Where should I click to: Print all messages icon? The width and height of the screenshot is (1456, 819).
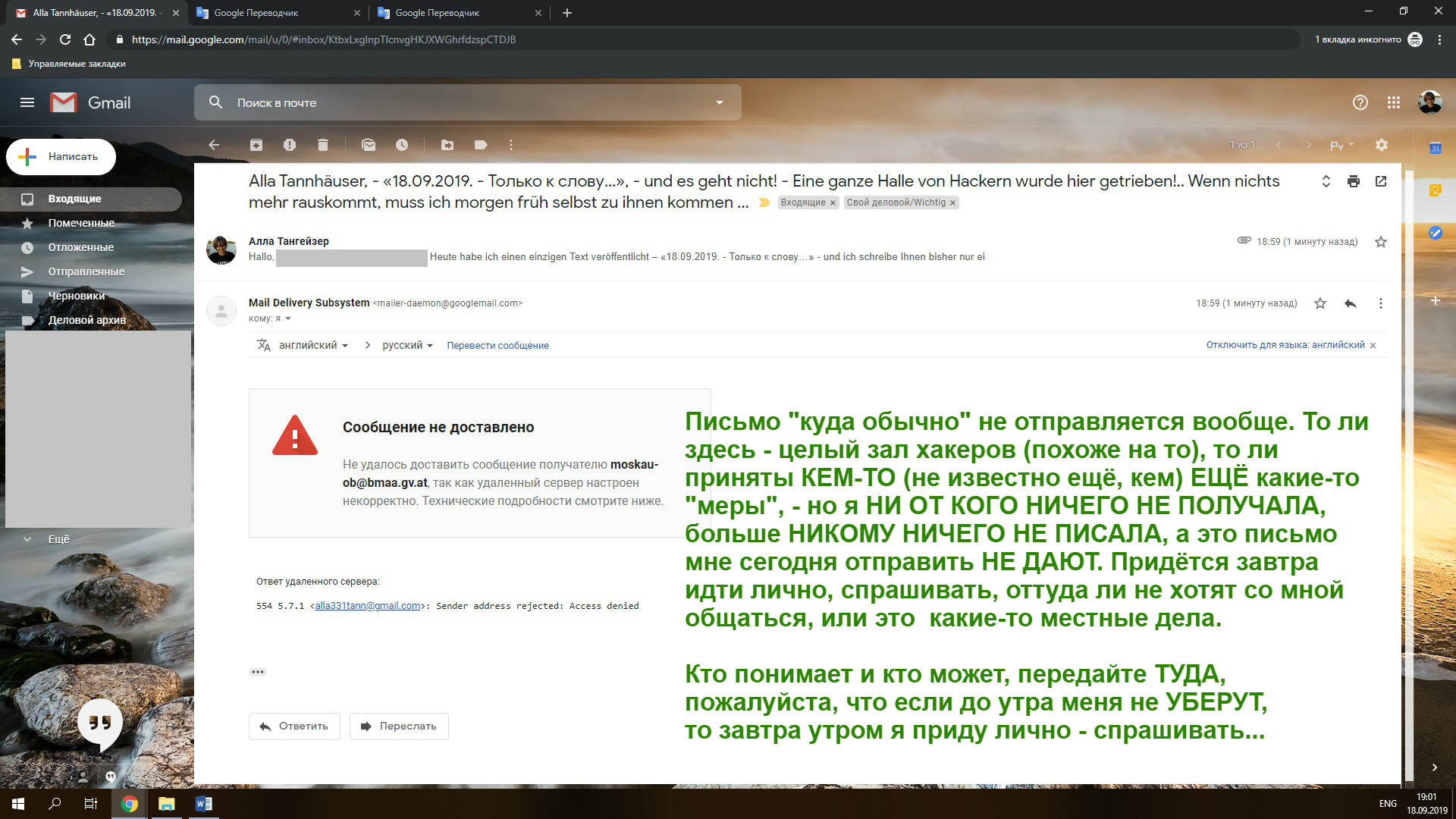(x=1354, y=181)
